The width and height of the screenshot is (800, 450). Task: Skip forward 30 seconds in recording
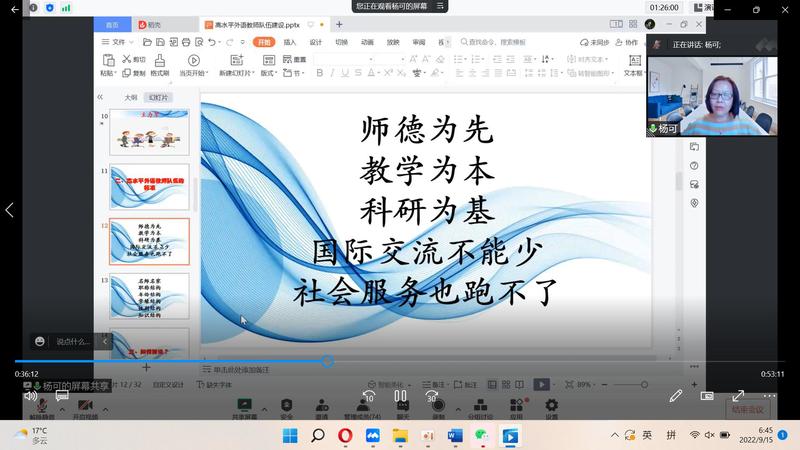coord(433,397)
